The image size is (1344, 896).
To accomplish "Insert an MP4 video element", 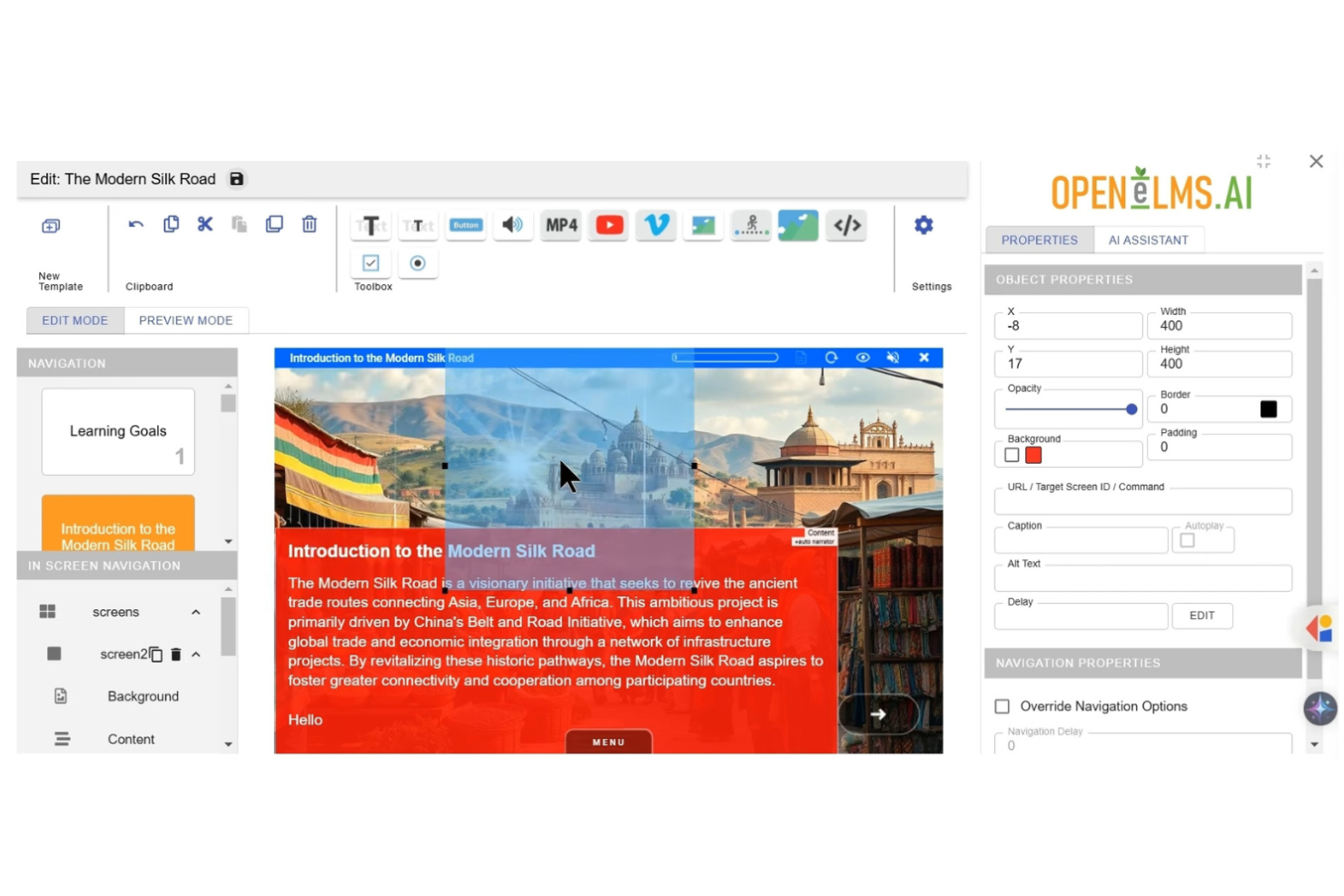I will [560, 225].
